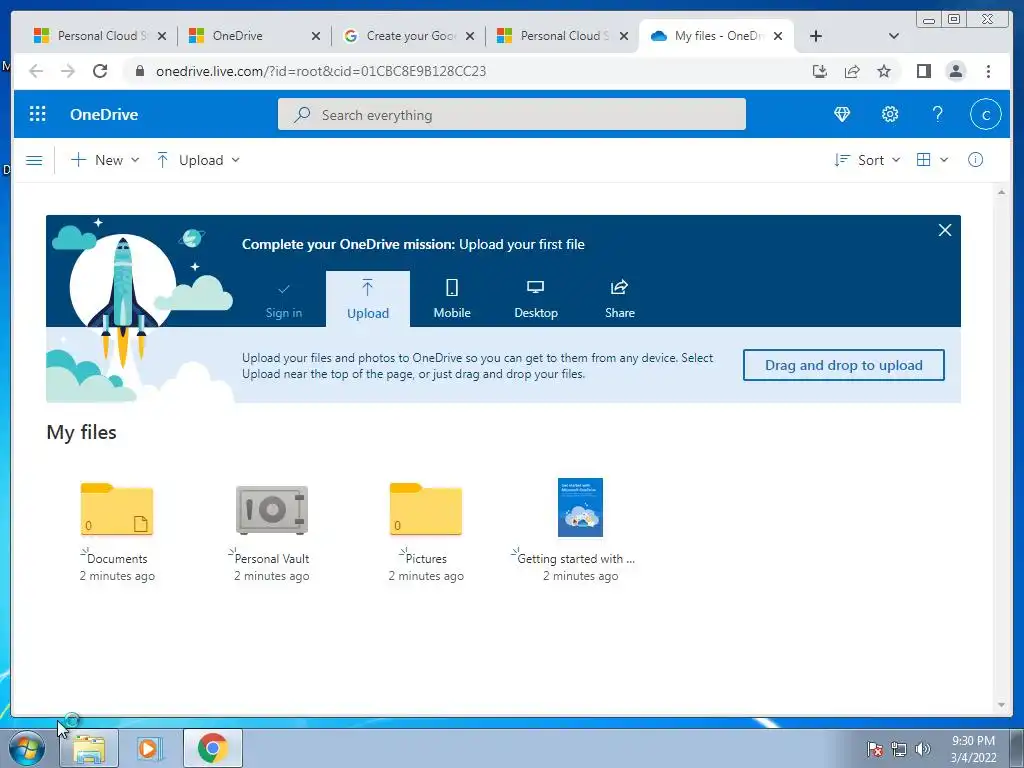This screenshot has height=768, width=1024.
Task: Expand the view options chevron
Action: 944,160
